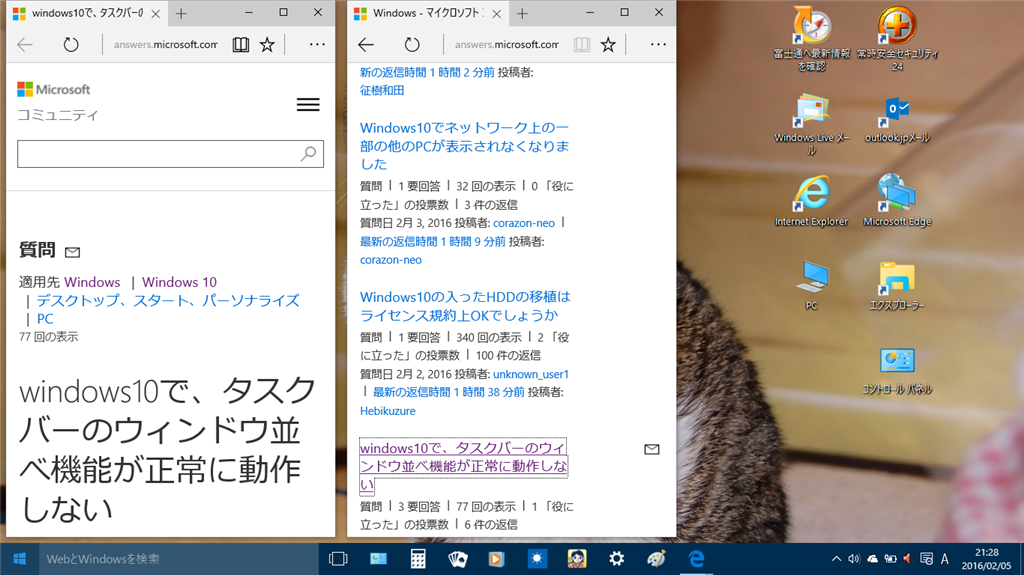
Task: Select the PC desktop icon
Action: (x=812, y=285)
